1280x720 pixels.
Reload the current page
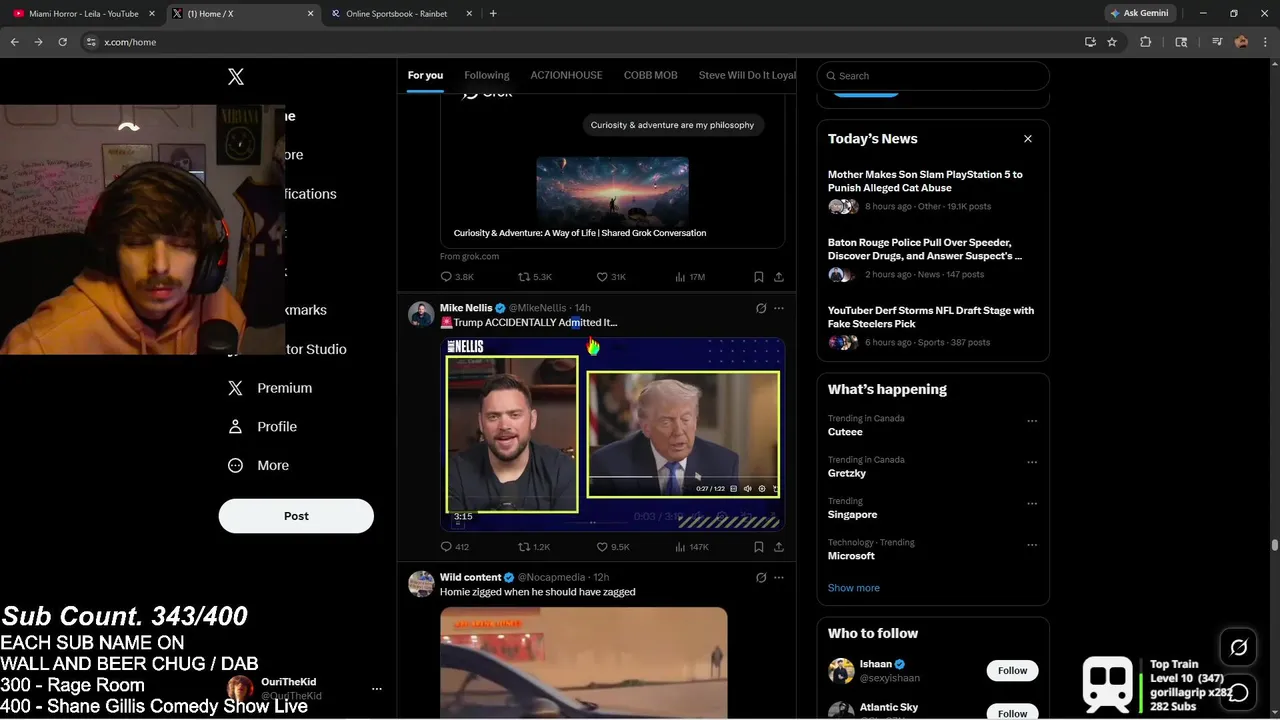(62, 42)
